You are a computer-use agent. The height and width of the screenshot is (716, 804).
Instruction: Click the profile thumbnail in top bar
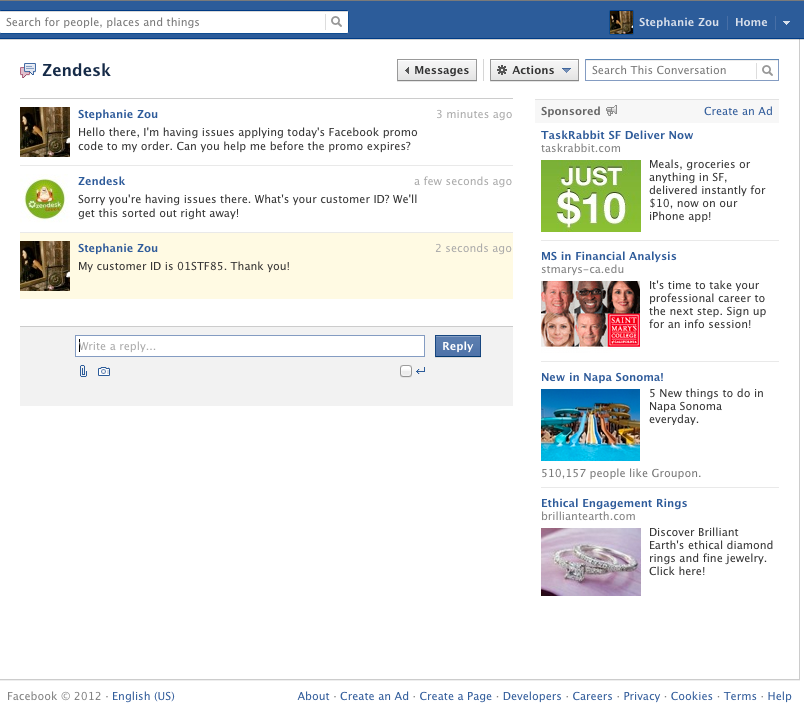click(621, 22)
